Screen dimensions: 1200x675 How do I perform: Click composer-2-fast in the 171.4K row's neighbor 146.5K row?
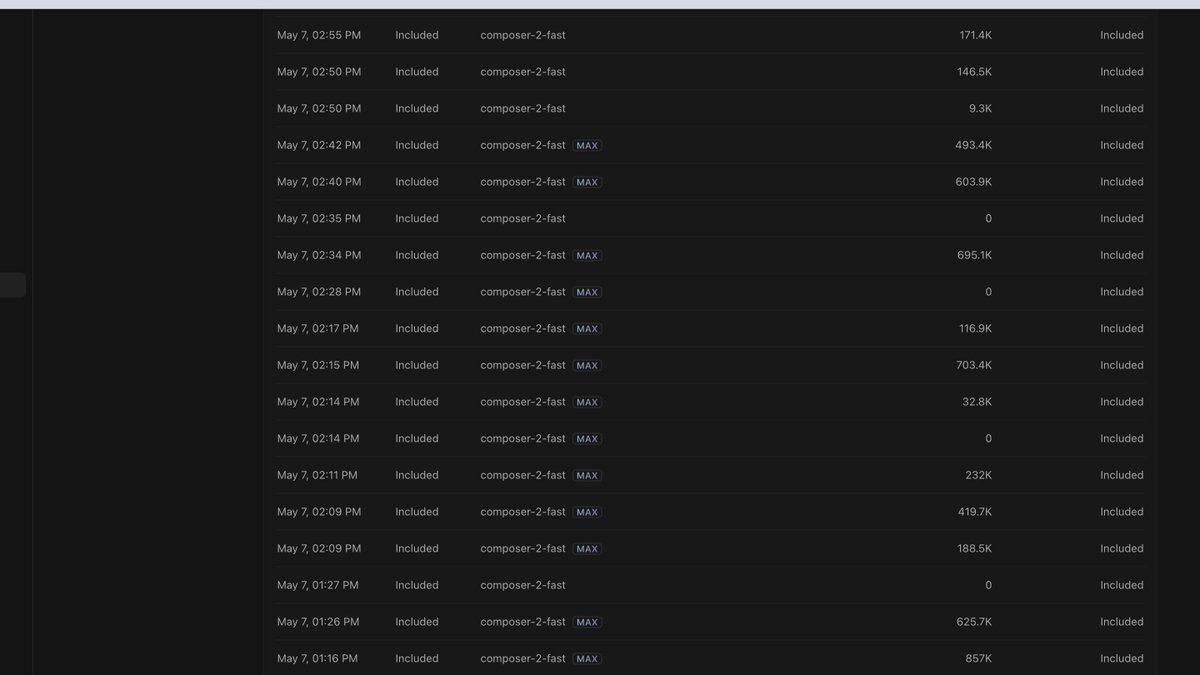(523, 72)
